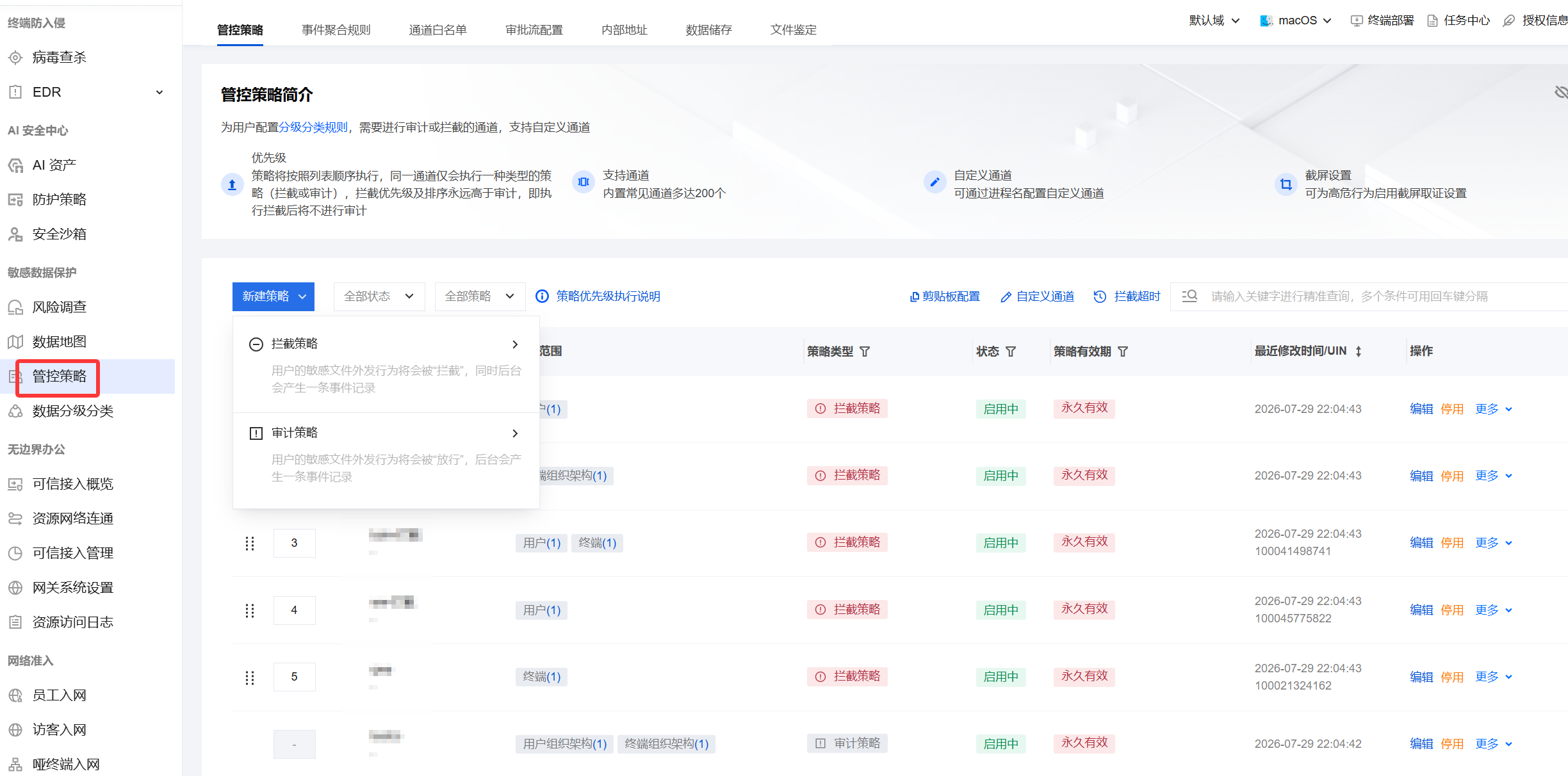Open the 全部状态 filter dropdown

point(379,296)
